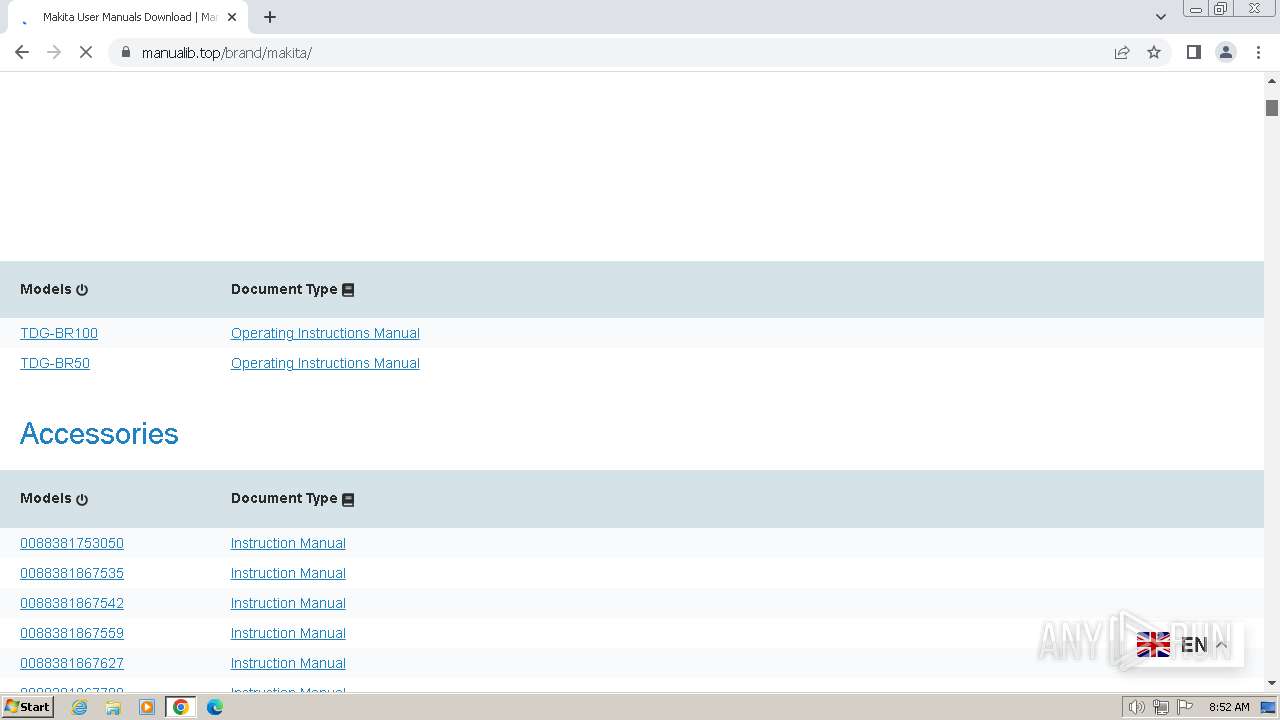Screen dimensions: 1280x720
Task: Bookmark this page with star icon
Action: [x=1154, y=52]
